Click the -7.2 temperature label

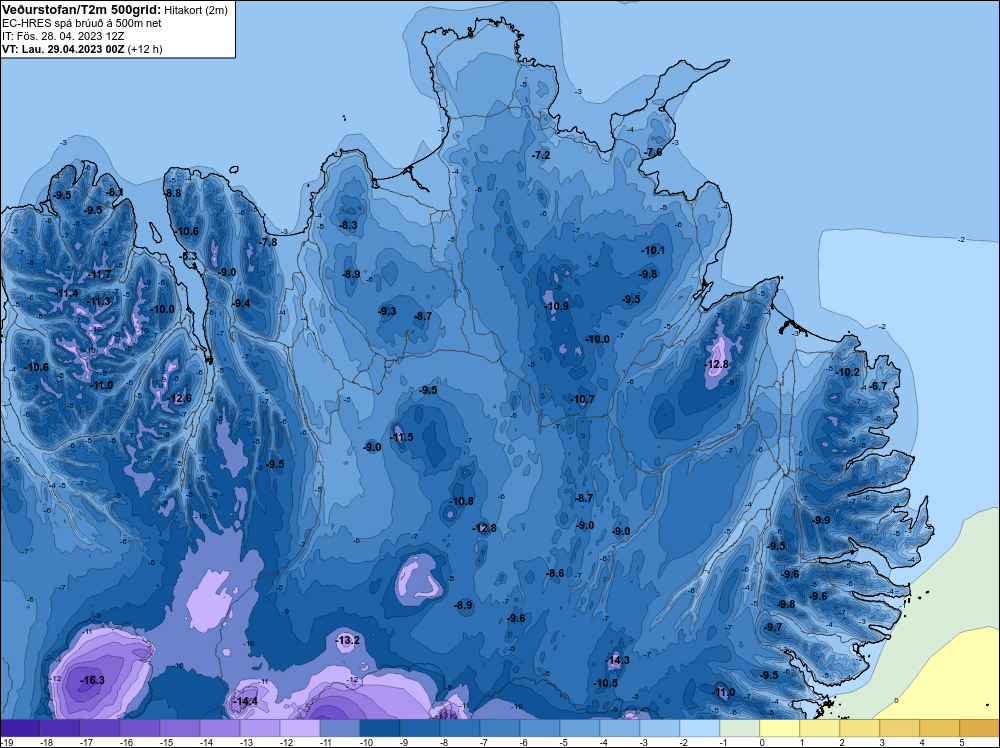coord(541,155)
